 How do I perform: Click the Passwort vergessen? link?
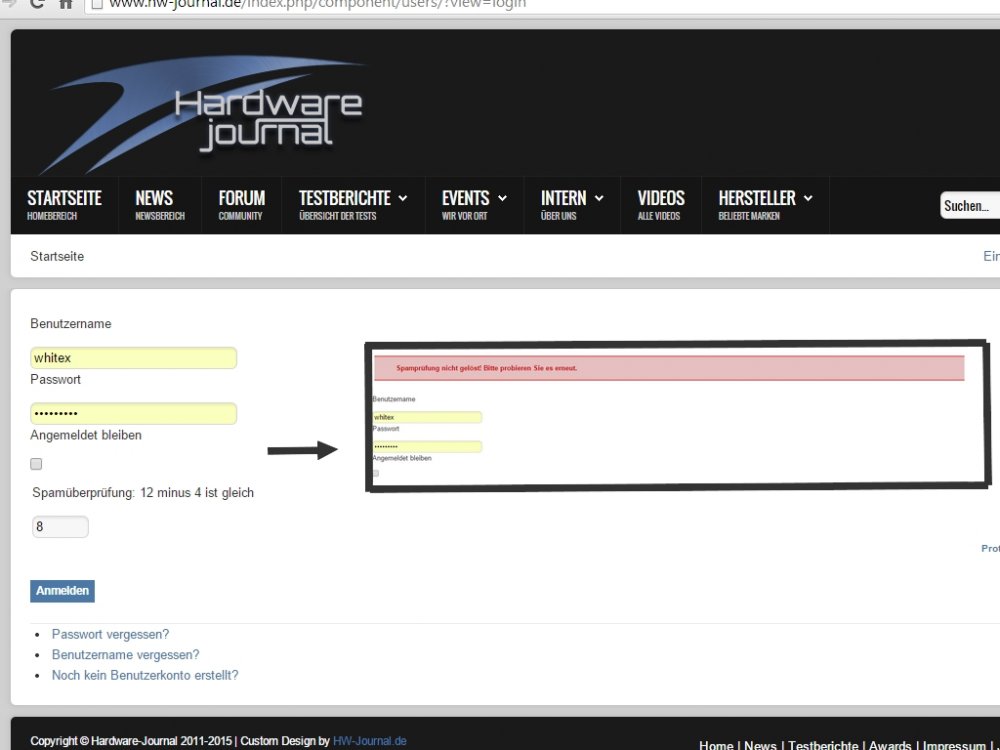pos(110,634)
